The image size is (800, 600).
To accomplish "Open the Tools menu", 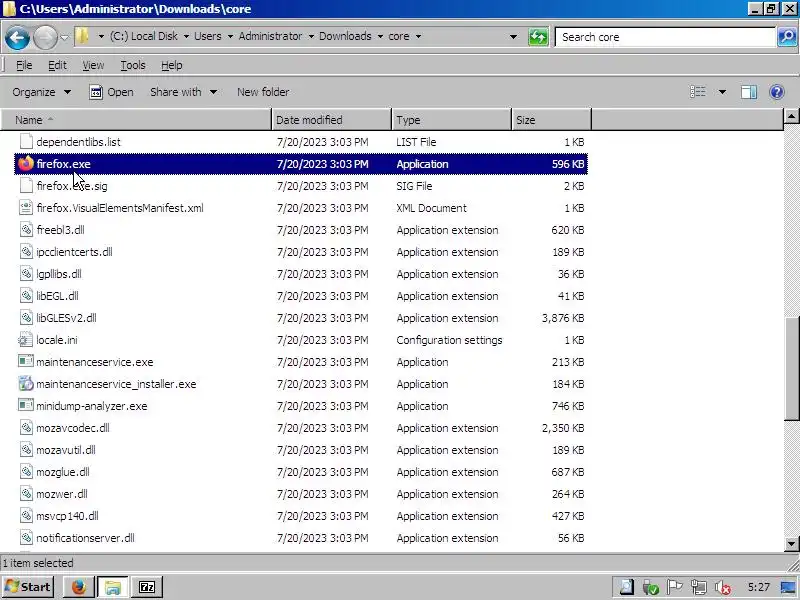I will coord(133,65).
